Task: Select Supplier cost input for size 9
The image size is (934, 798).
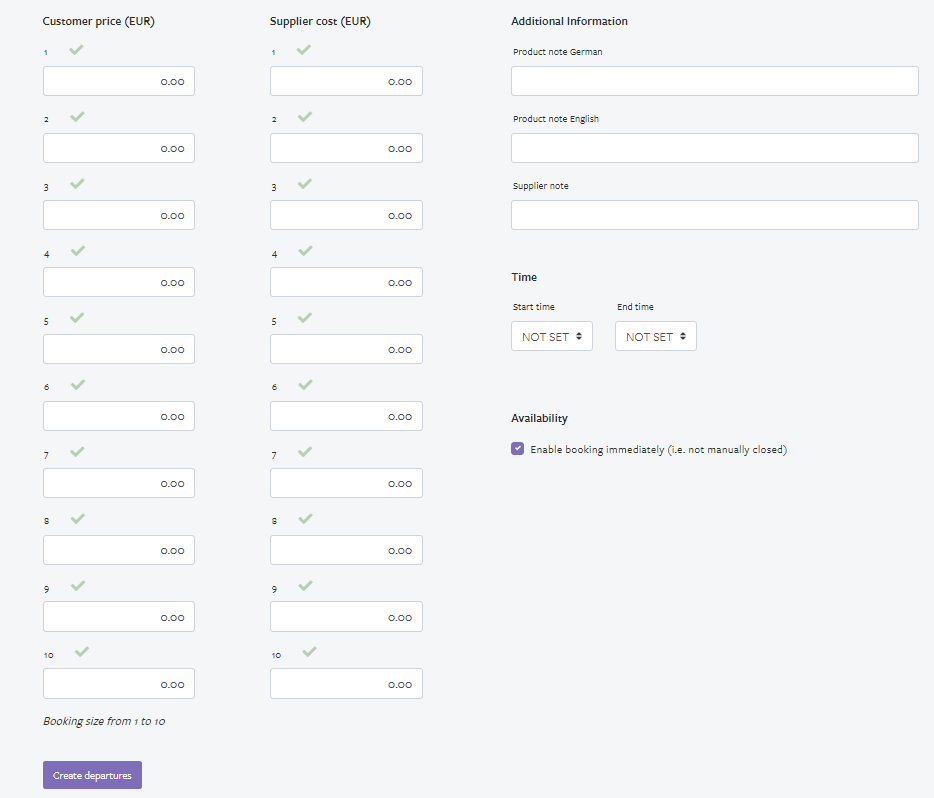Action: point(346,617)
